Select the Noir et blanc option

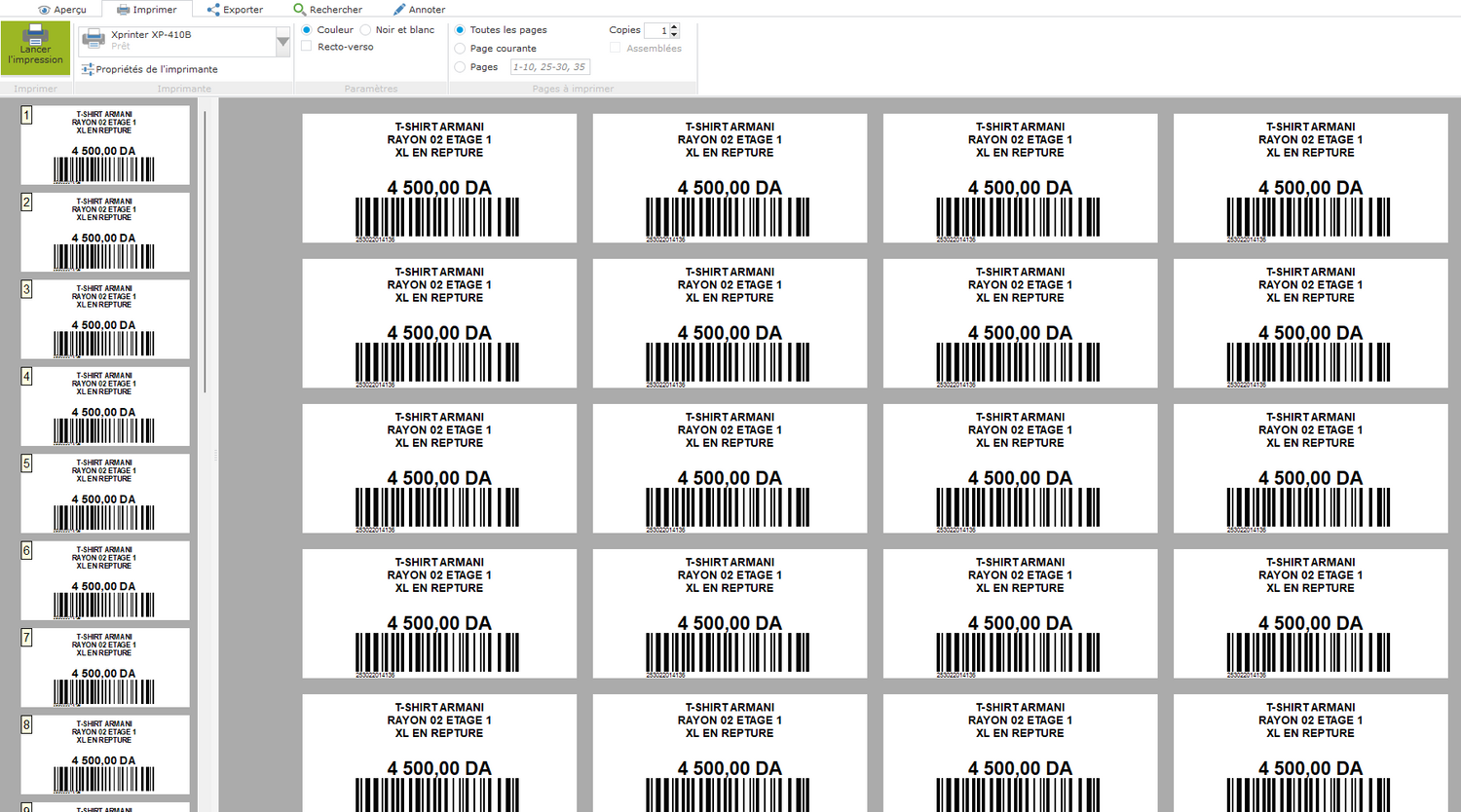click(366, 30)
